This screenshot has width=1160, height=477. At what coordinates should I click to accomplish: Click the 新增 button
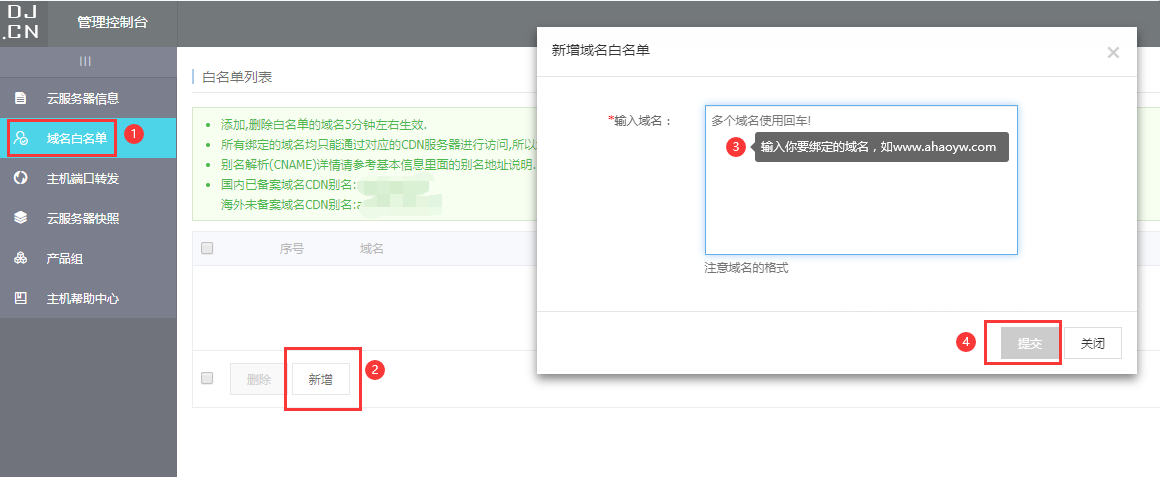[x=320, y=379]
